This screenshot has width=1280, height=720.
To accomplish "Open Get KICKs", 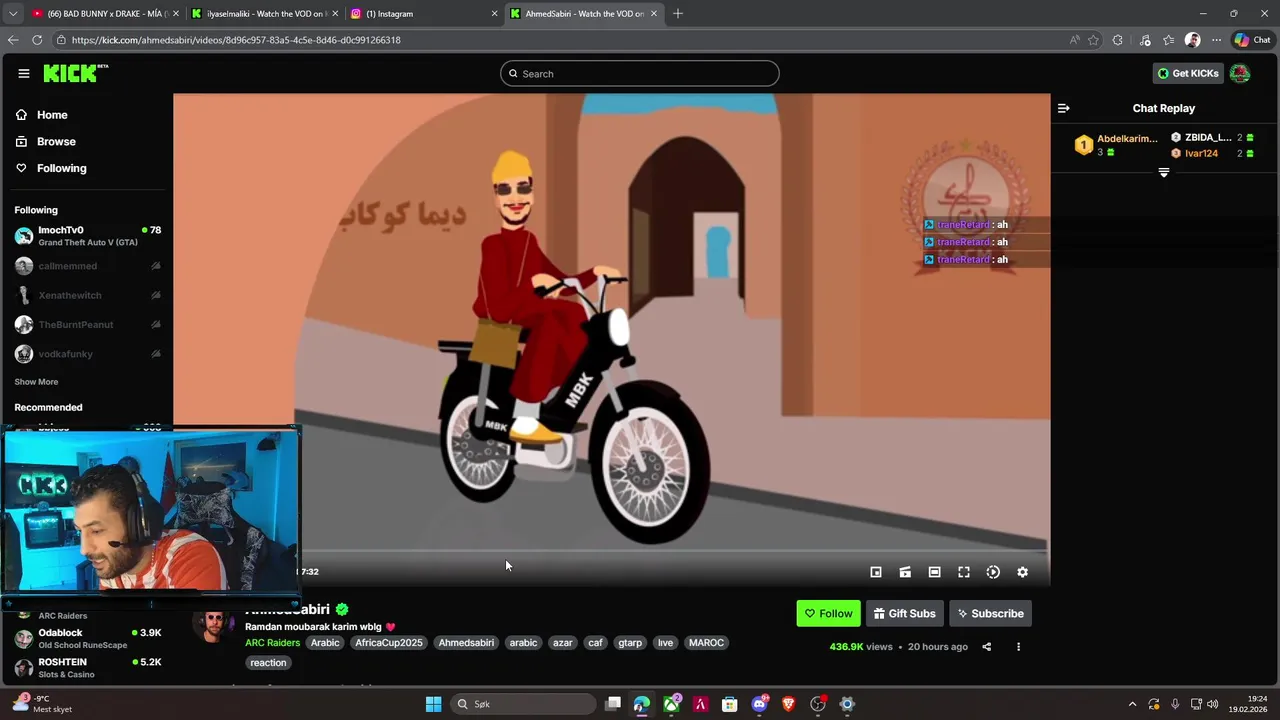I will [1188, 73].
